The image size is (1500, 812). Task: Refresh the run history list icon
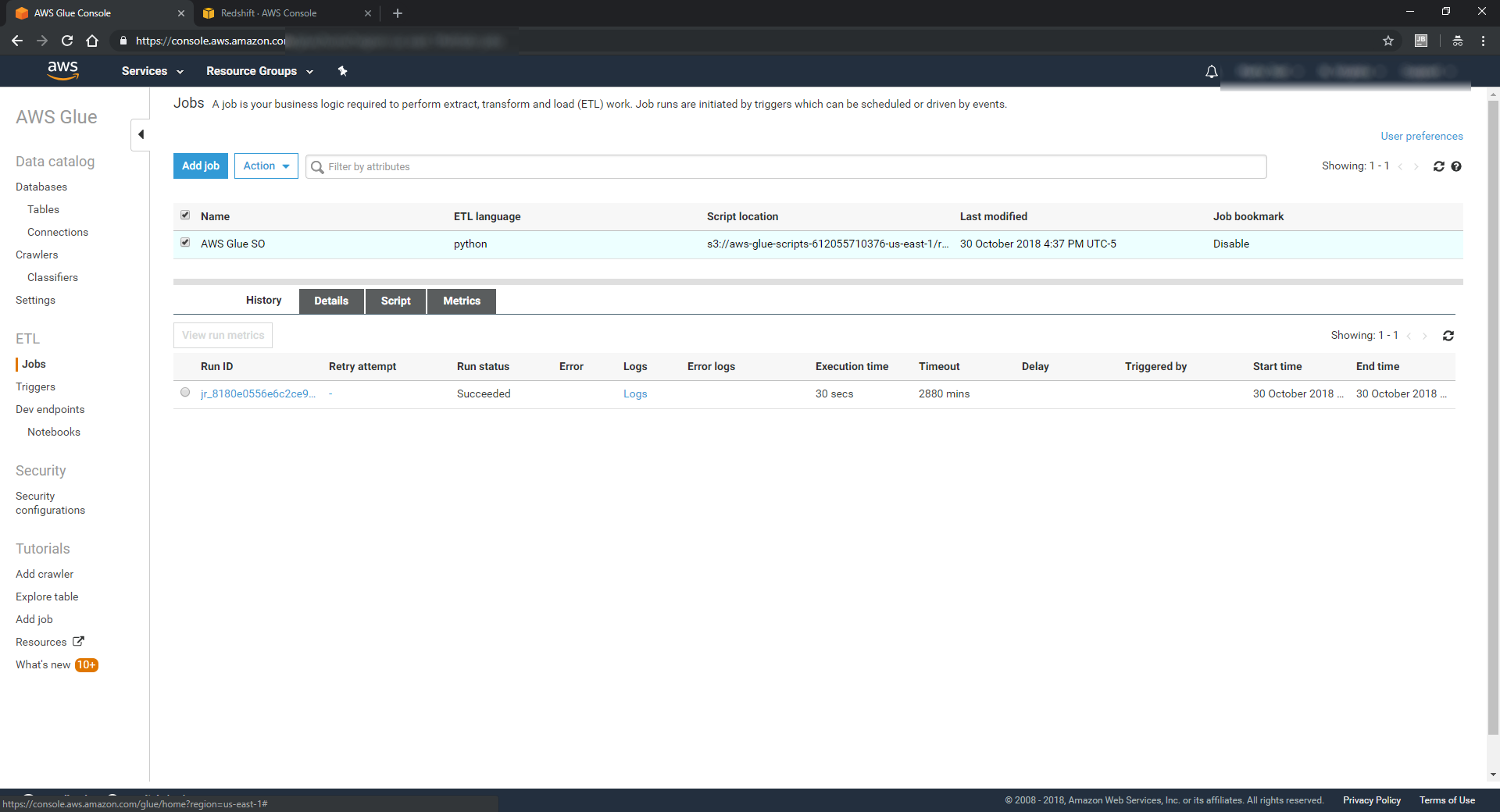[x=1448, y=336]
